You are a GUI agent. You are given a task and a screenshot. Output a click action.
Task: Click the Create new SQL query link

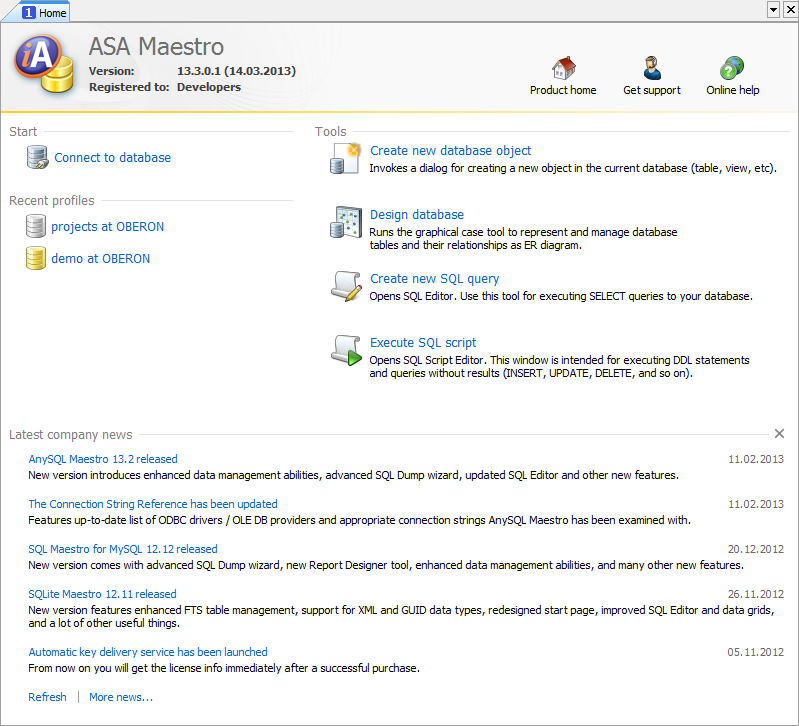tap(435, 279)
